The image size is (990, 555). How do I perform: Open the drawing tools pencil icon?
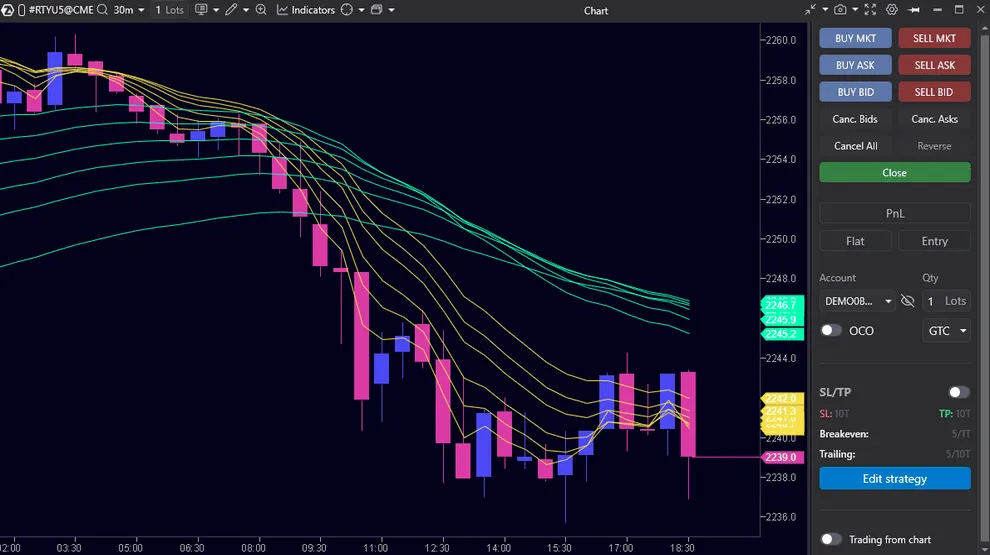point(231,10)
